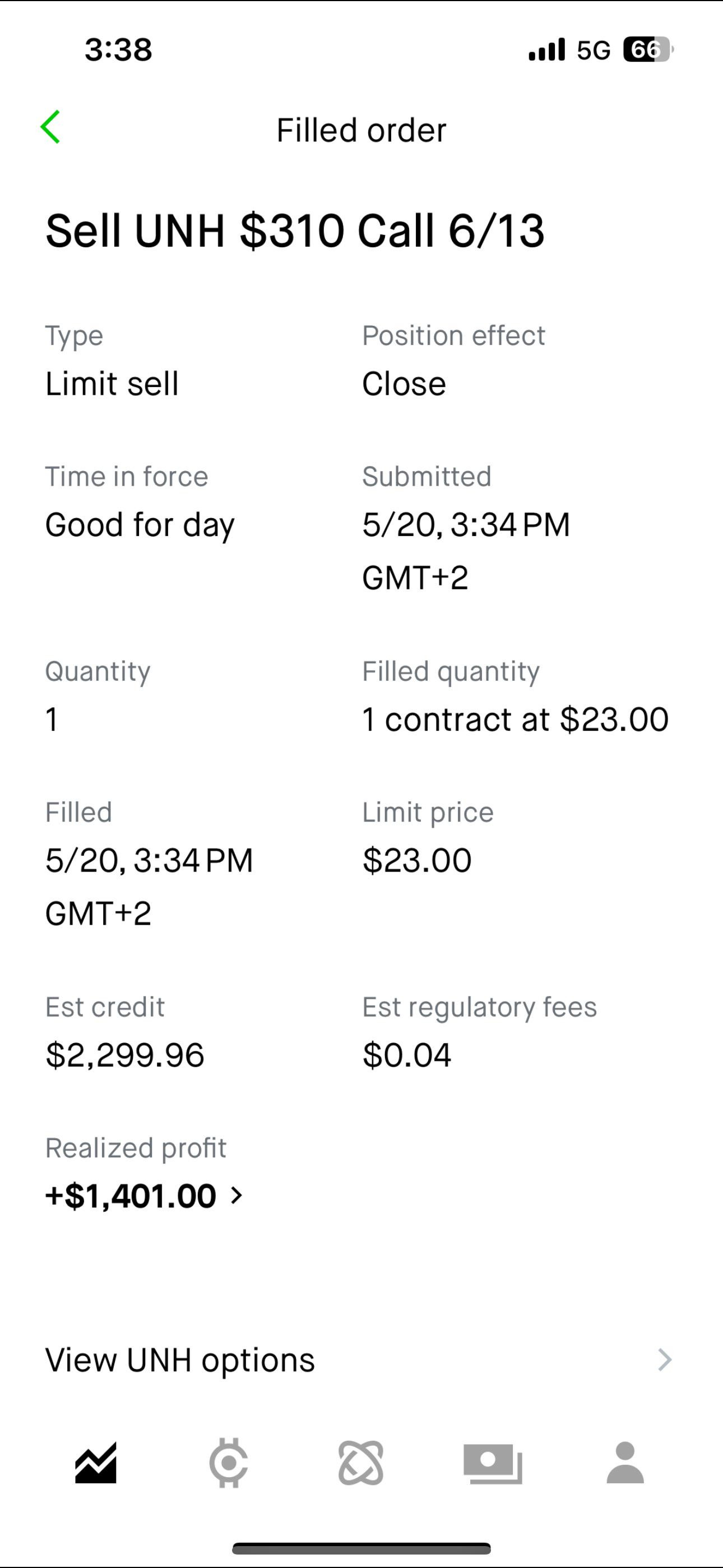This screenshot has width=723, height=1568.
Task: Tap the cellular signal bars icon
Action: coord(546,50)
